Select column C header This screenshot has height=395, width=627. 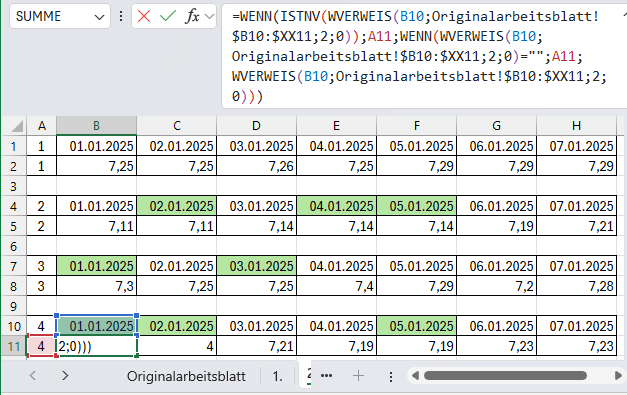(x=177, y=126)
